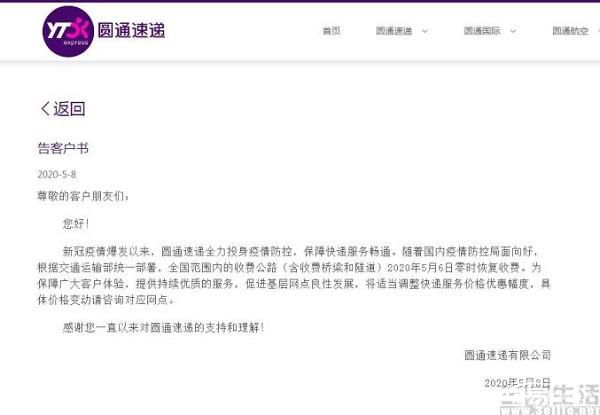
Task: Click the line beginning 新冠疫情爆发以来
Action: pos(301,251)
